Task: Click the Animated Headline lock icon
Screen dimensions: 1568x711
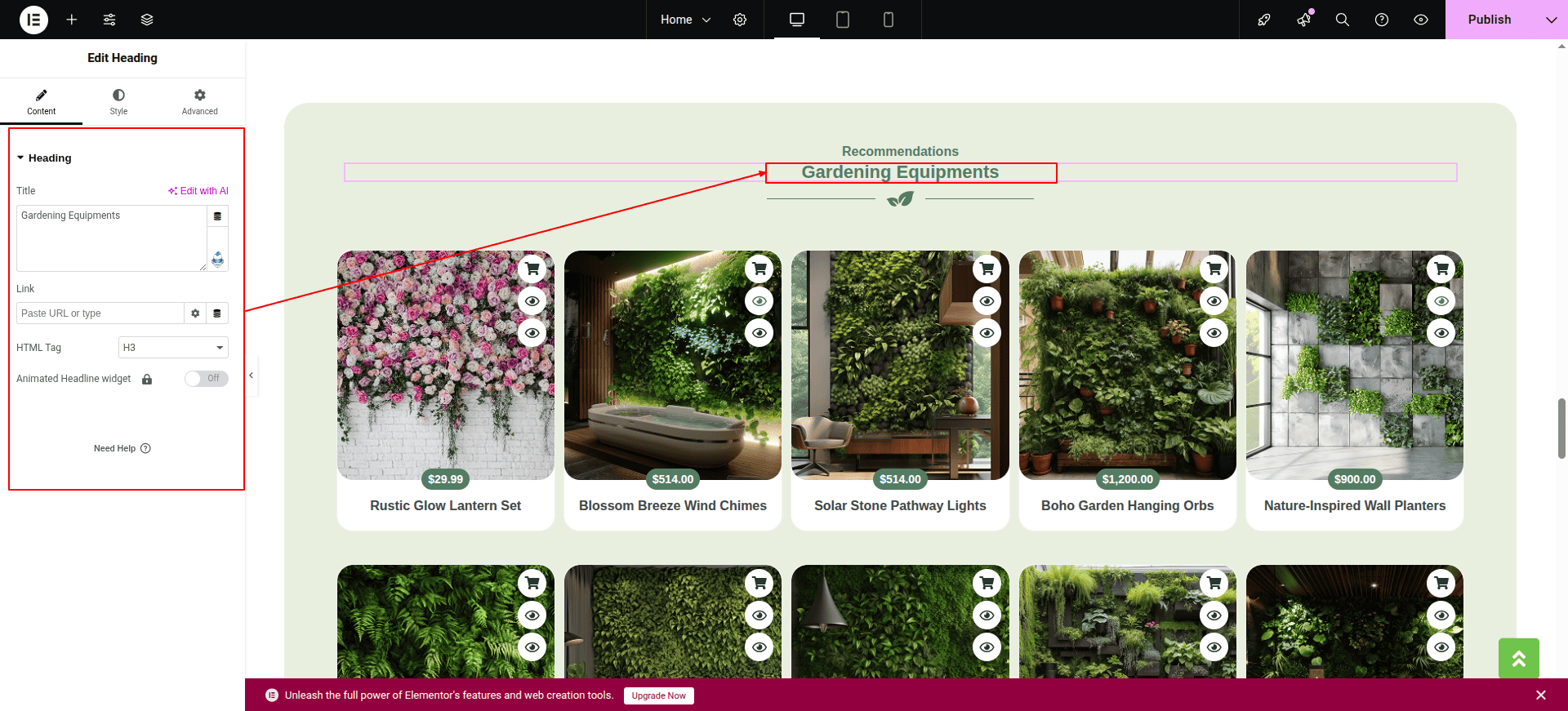Action: click(147, 379)
